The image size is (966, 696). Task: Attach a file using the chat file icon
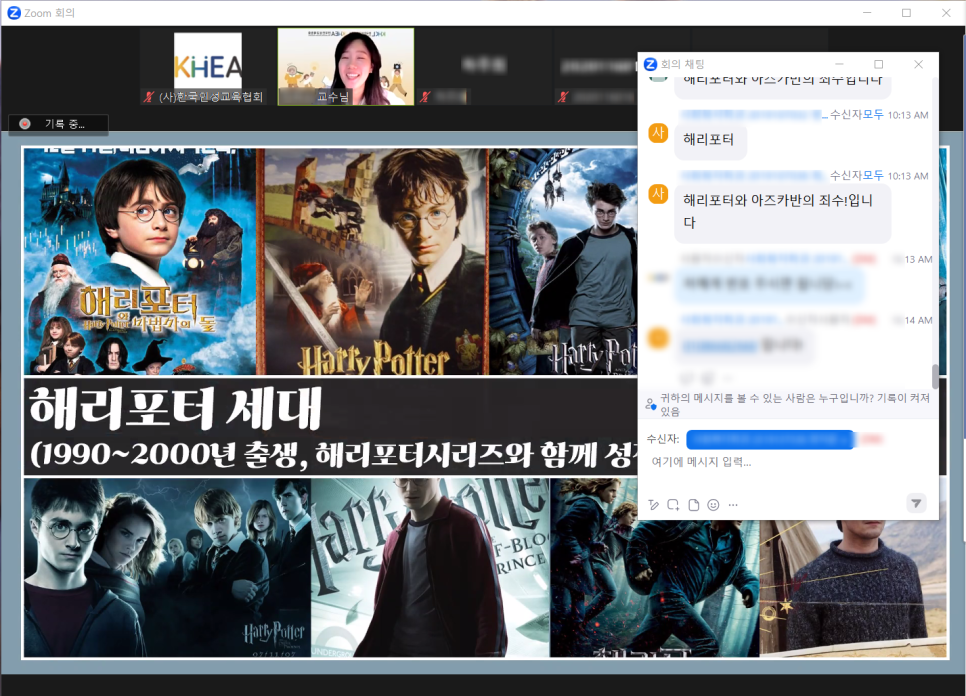694,505
